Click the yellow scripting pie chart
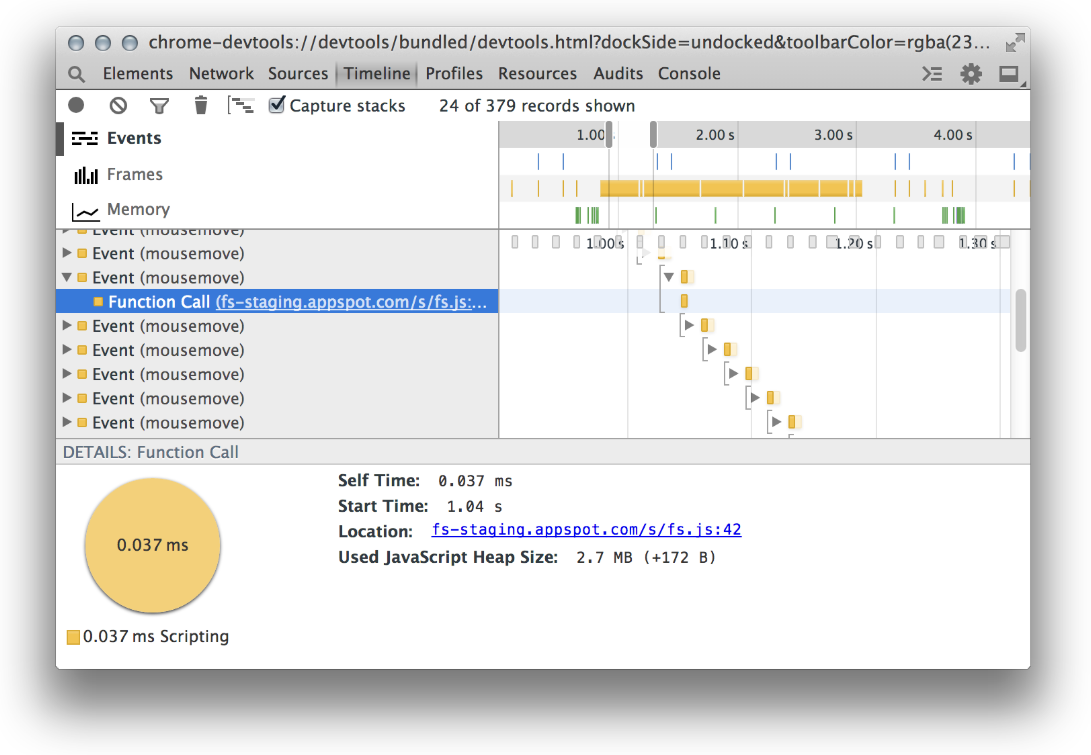1091x755 pixels. tap(152, 545)
